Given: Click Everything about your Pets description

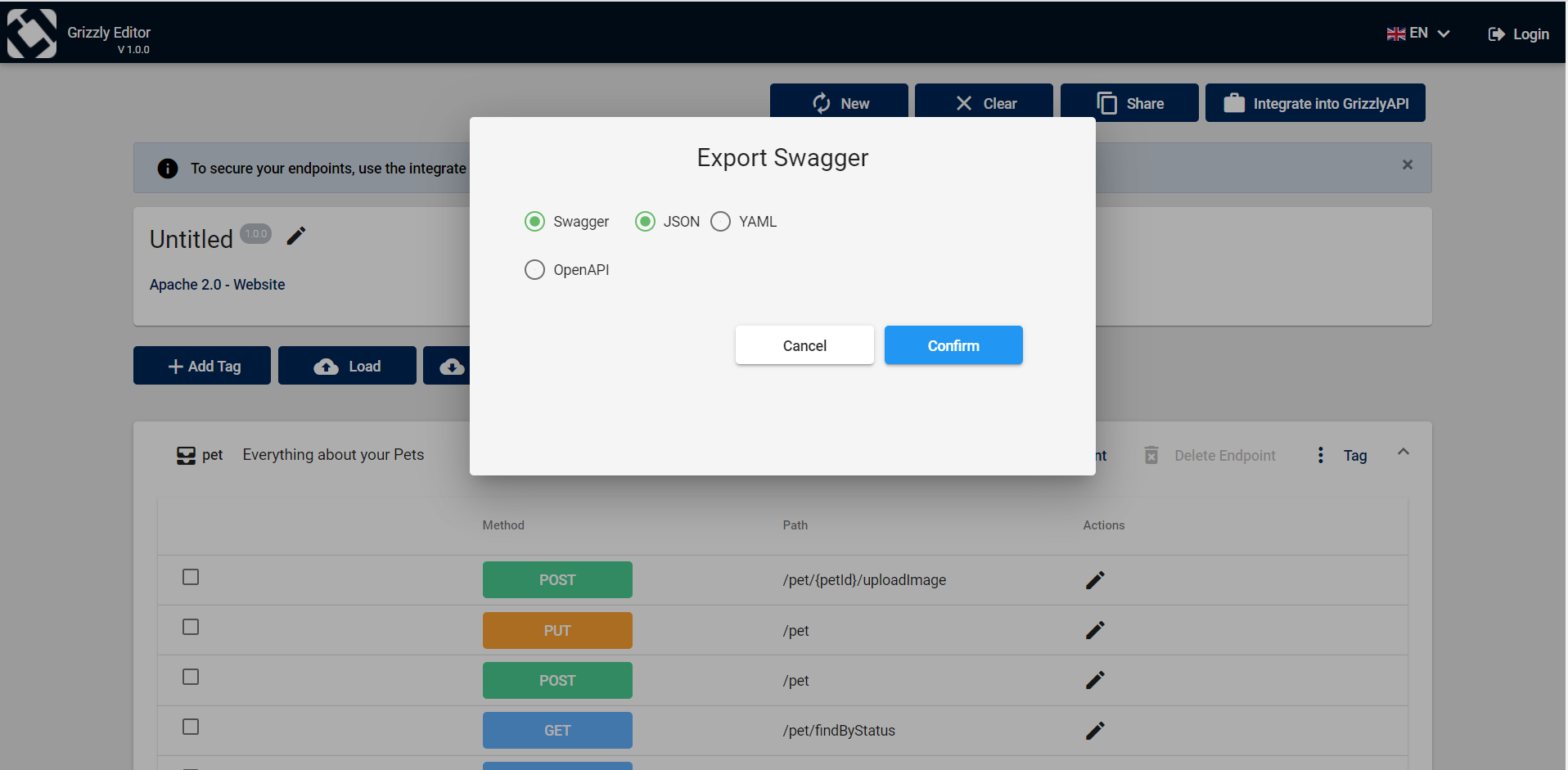Looking at the screenshot, I should coord(333,455).
